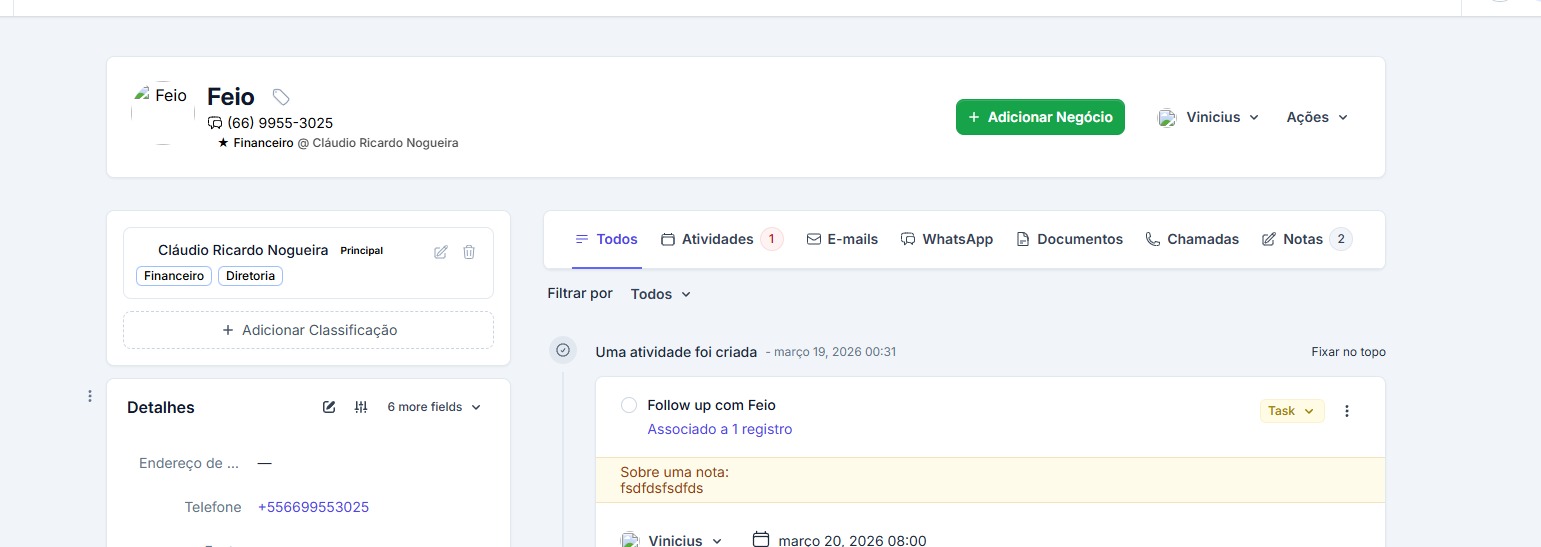Click the Adicionar Negócio button
The width and height of the screenshot is (1541, 547).
click(1040, 117)
